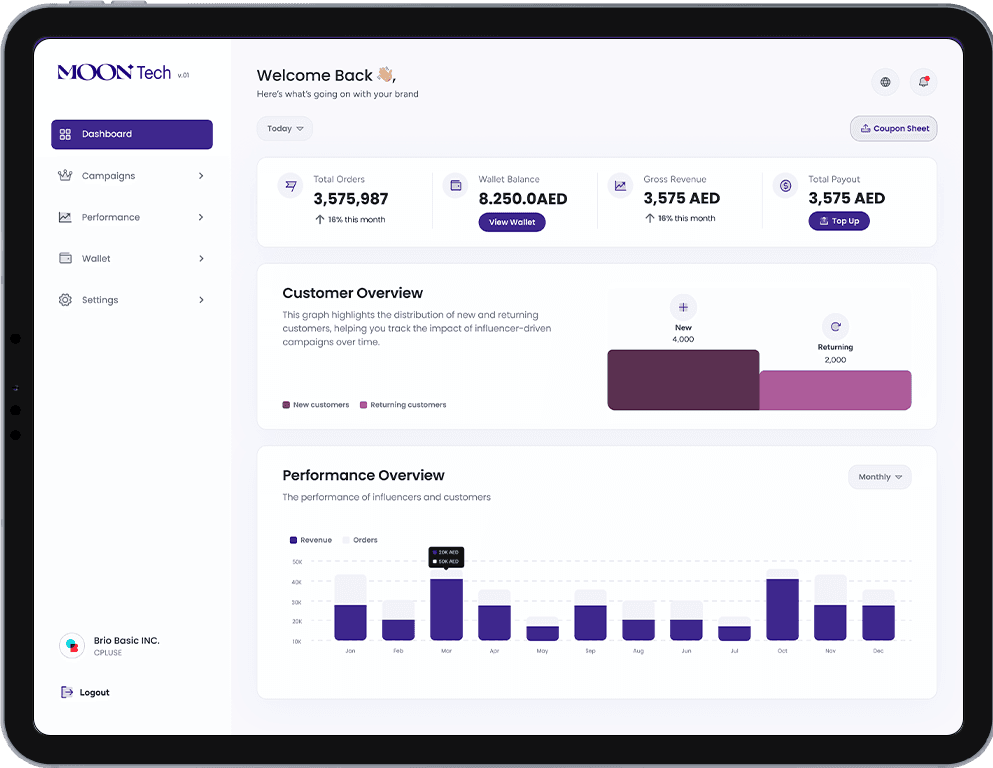The height and width of the screenshot is (768, 993).
Task: Expand the Campaigns sidebar section
Action: pos(131,175)
